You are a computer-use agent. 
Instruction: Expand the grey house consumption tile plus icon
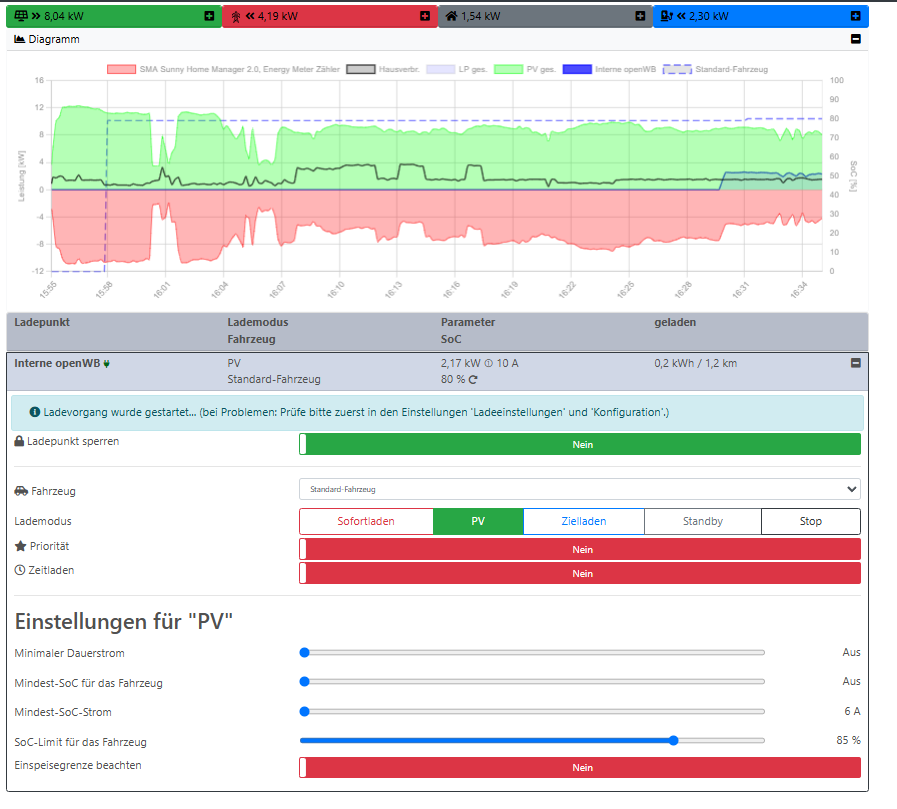(x=640, y=16)
